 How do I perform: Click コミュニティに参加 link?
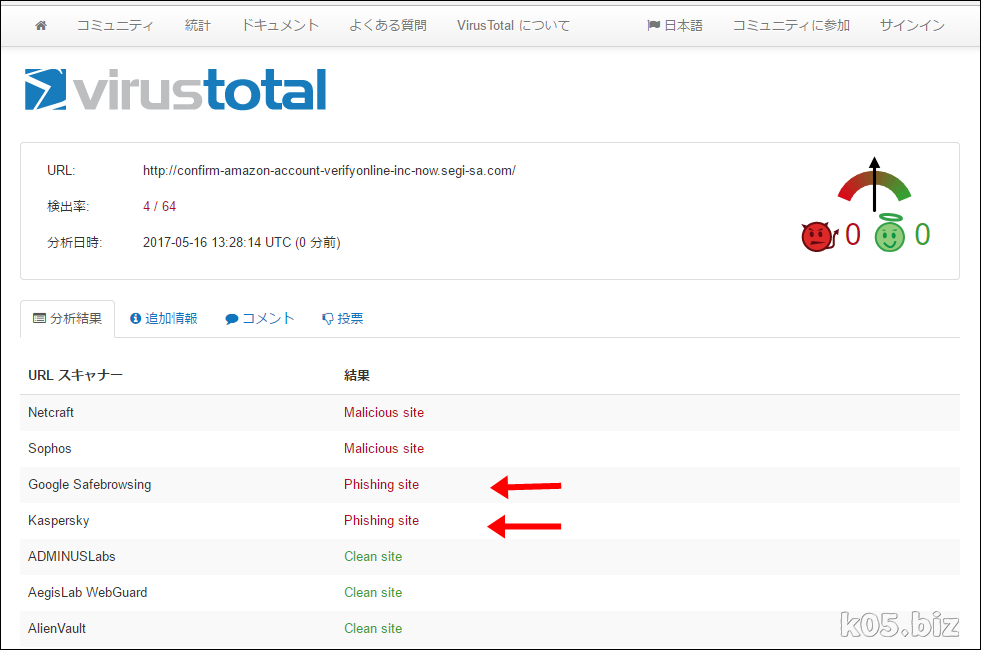click(x=791, y=26)
